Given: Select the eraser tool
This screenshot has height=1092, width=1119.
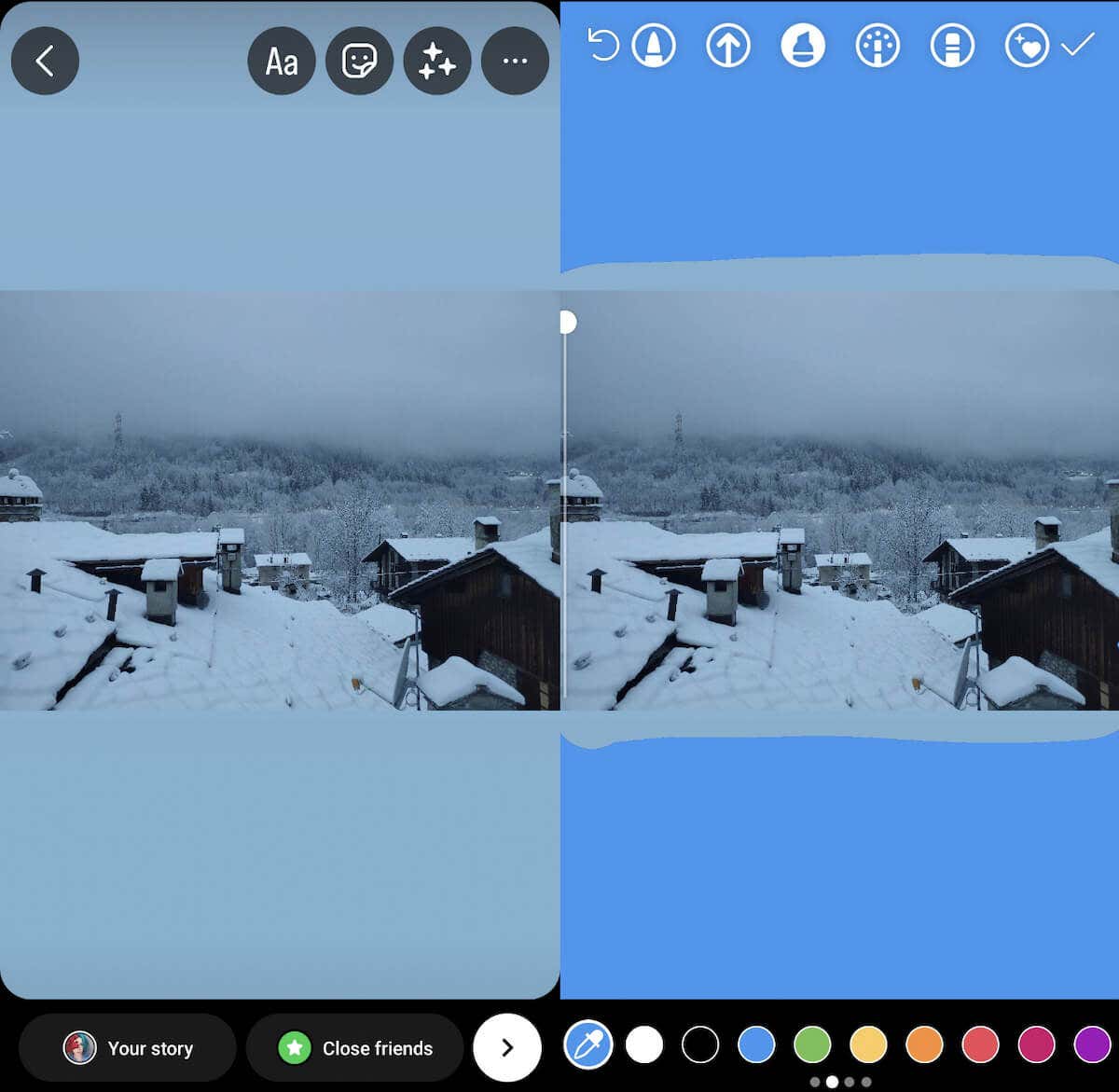Looking at the screenshot, I should click(x=952, y=46).
